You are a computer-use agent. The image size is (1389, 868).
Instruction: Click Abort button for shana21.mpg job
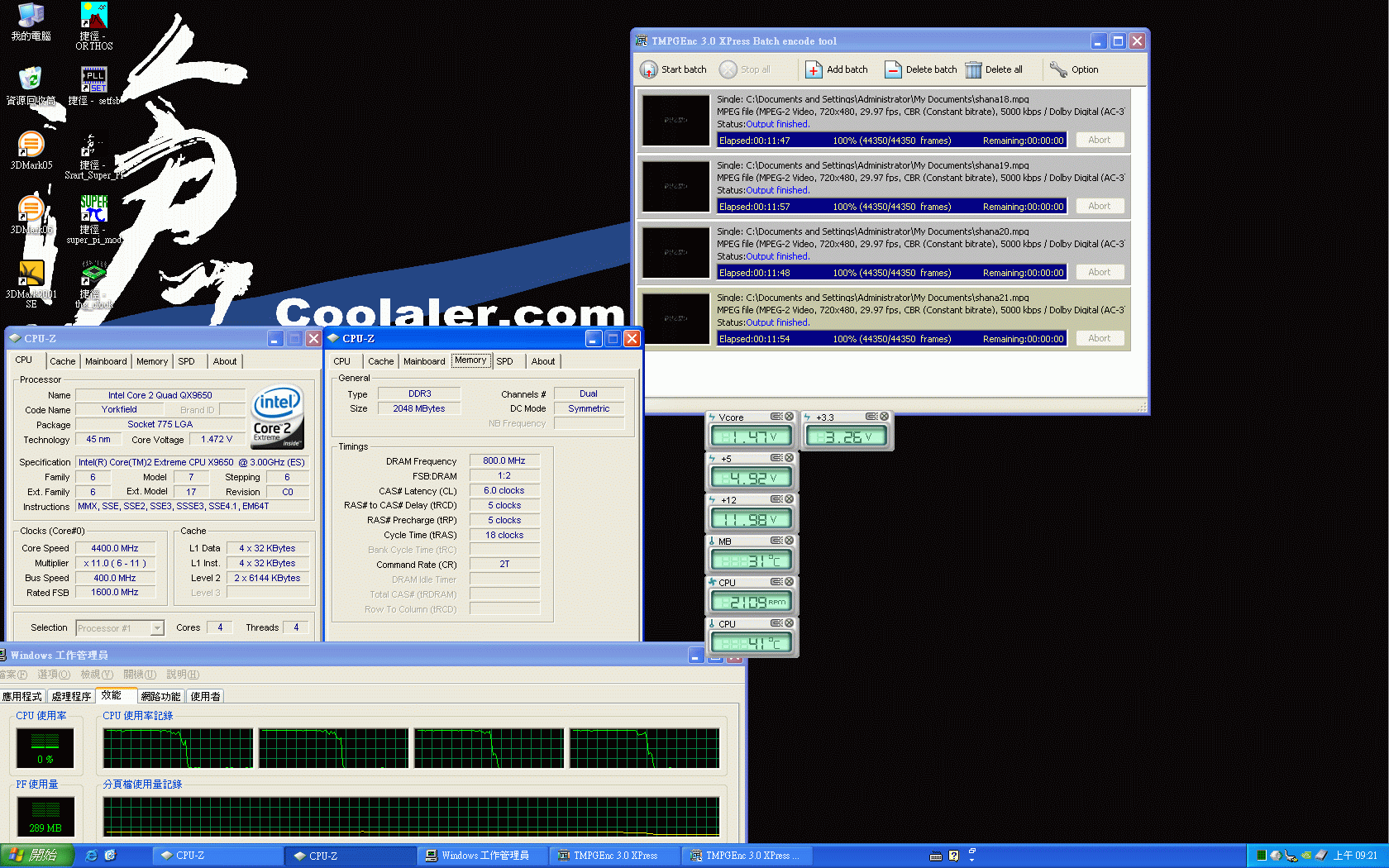tap(1100, 338)
